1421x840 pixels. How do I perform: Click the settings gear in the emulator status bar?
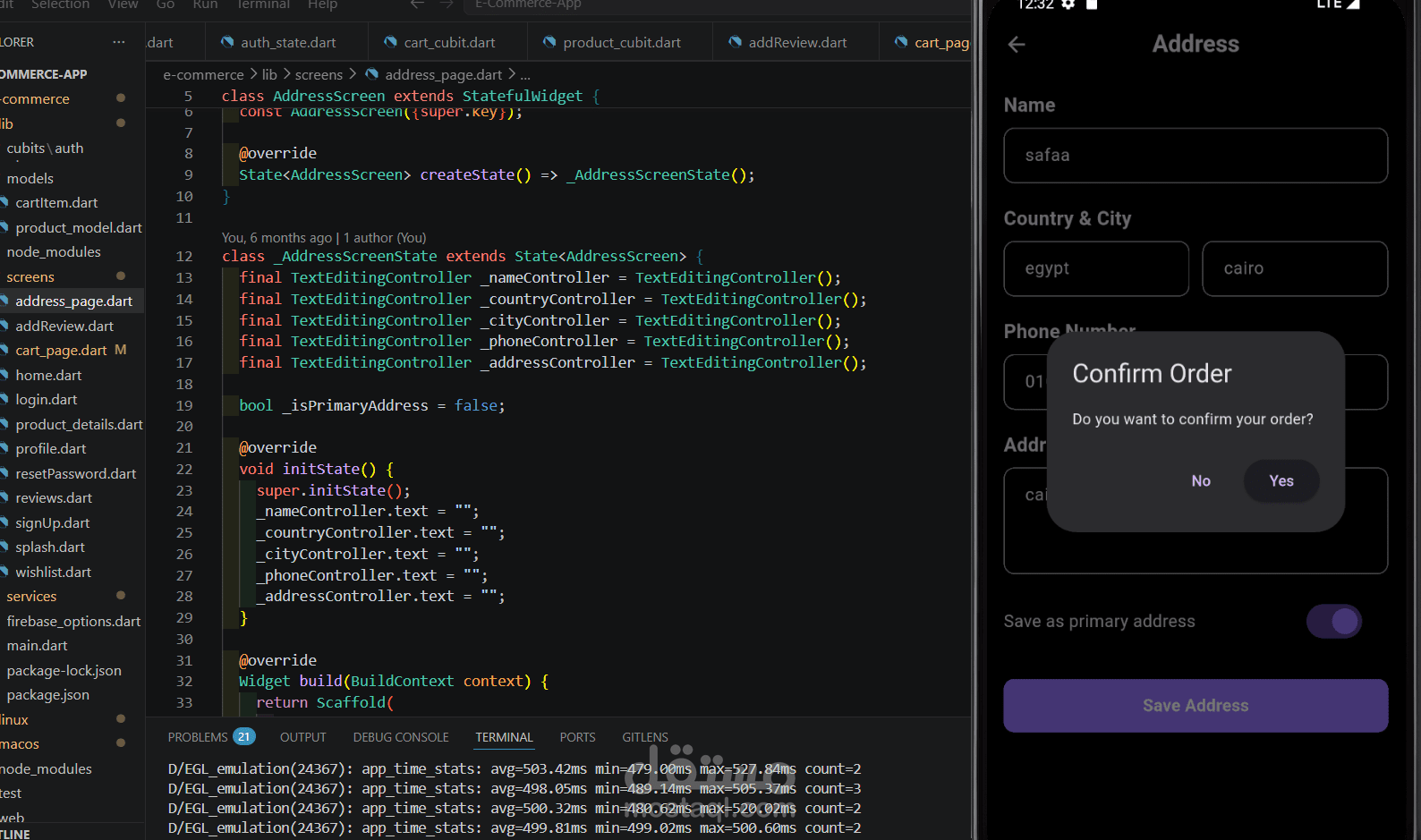point(1068,4)
